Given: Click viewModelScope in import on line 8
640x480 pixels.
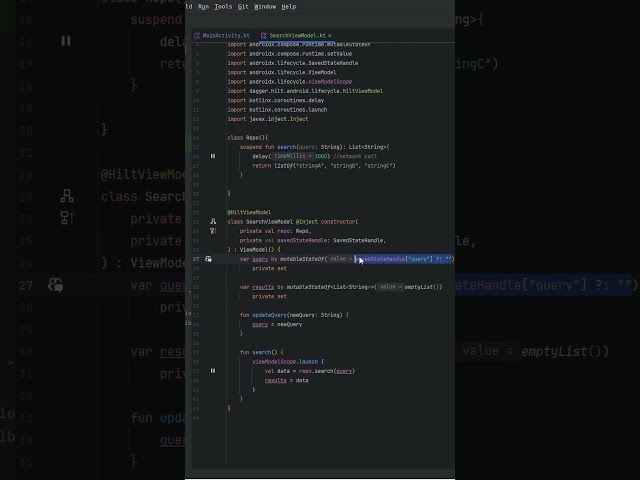Looking at the screenshot, I should click(330, 82).
